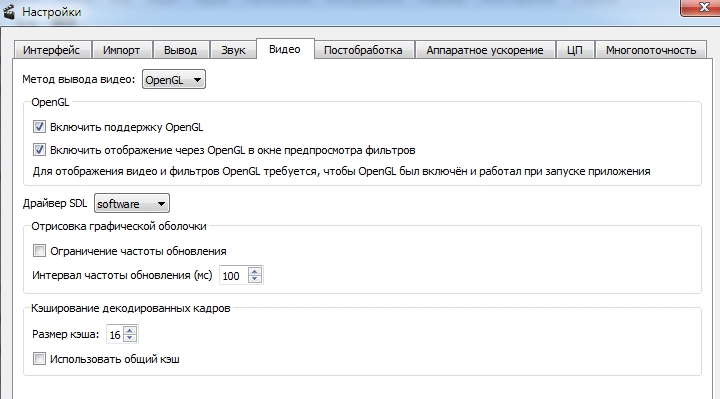Click the refresh interval value field 100

(x=233, y=275)
